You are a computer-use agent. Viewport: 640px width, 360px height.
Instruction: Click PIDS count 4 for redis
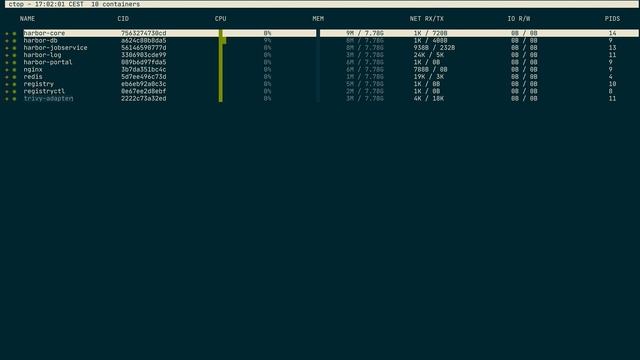611,77
